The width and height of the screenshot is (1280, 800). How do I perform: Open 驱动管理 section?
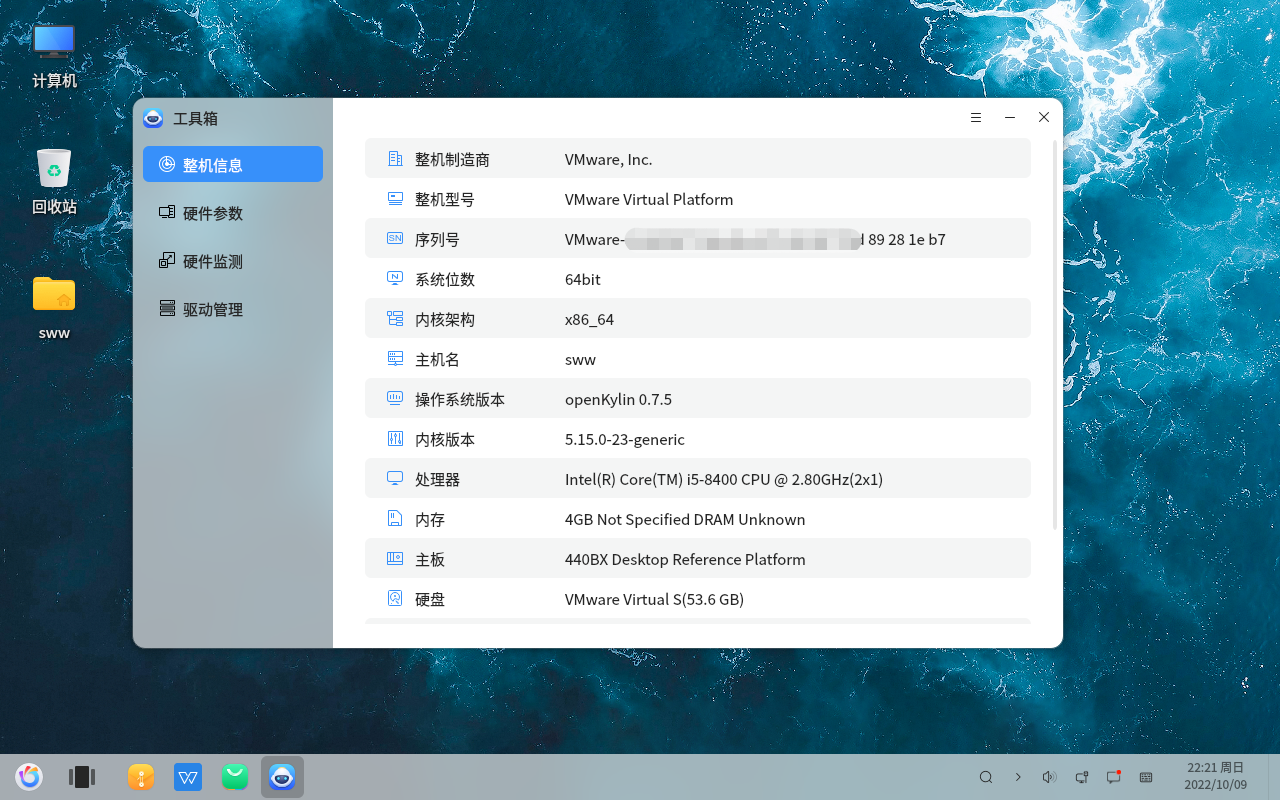click(233, 309)
